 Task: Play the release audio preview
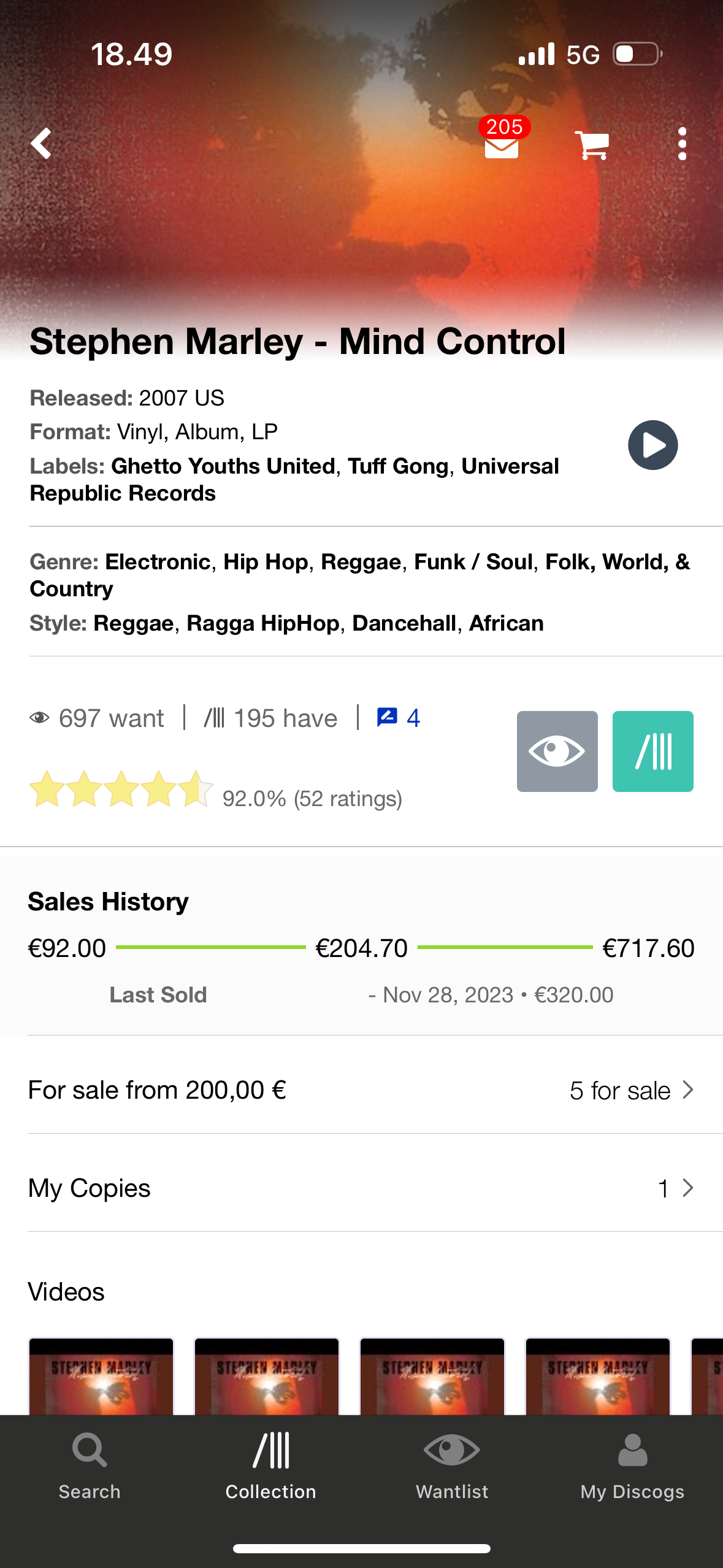click(652, 445)
